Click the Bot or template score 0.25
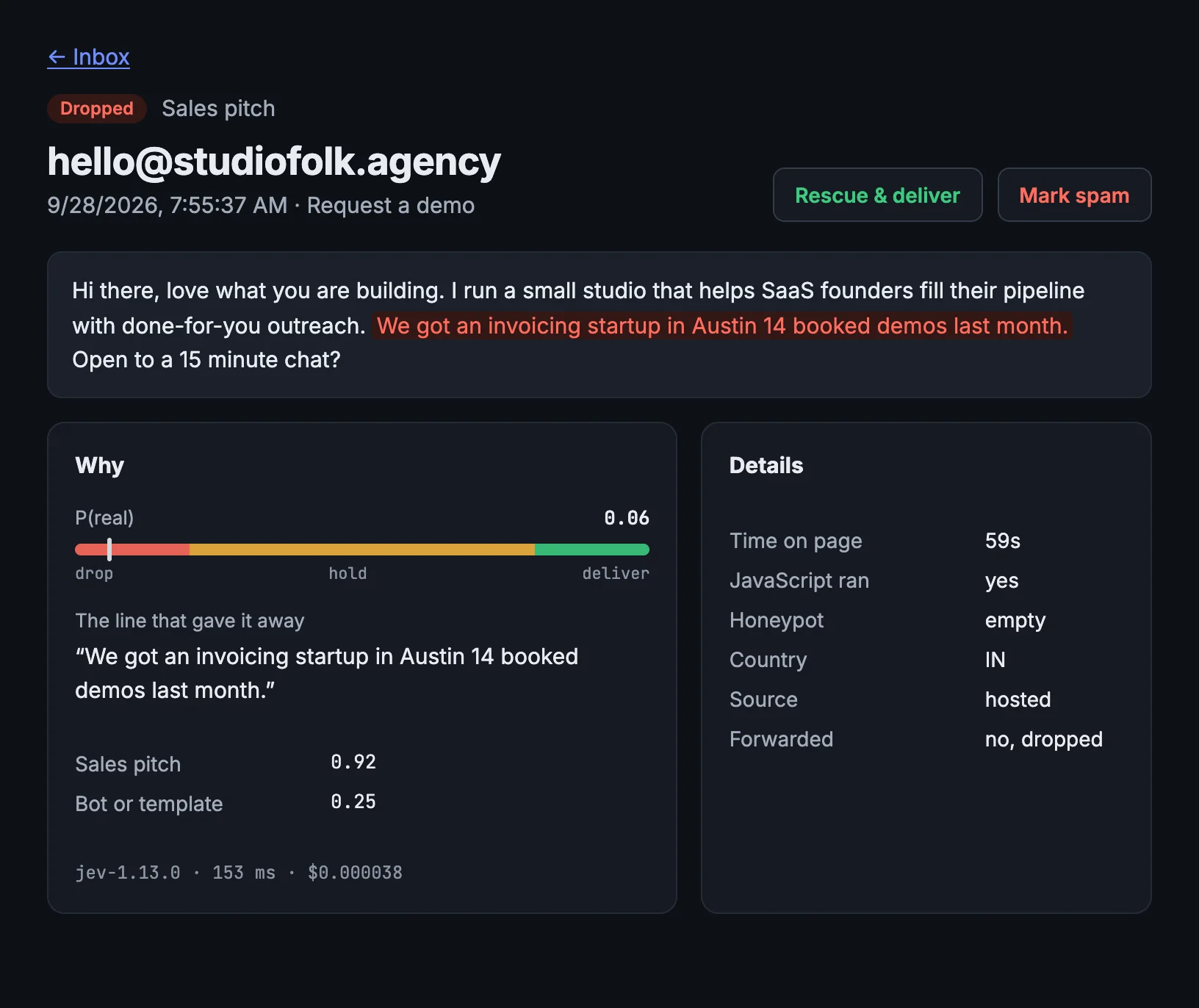 (353, 802)
